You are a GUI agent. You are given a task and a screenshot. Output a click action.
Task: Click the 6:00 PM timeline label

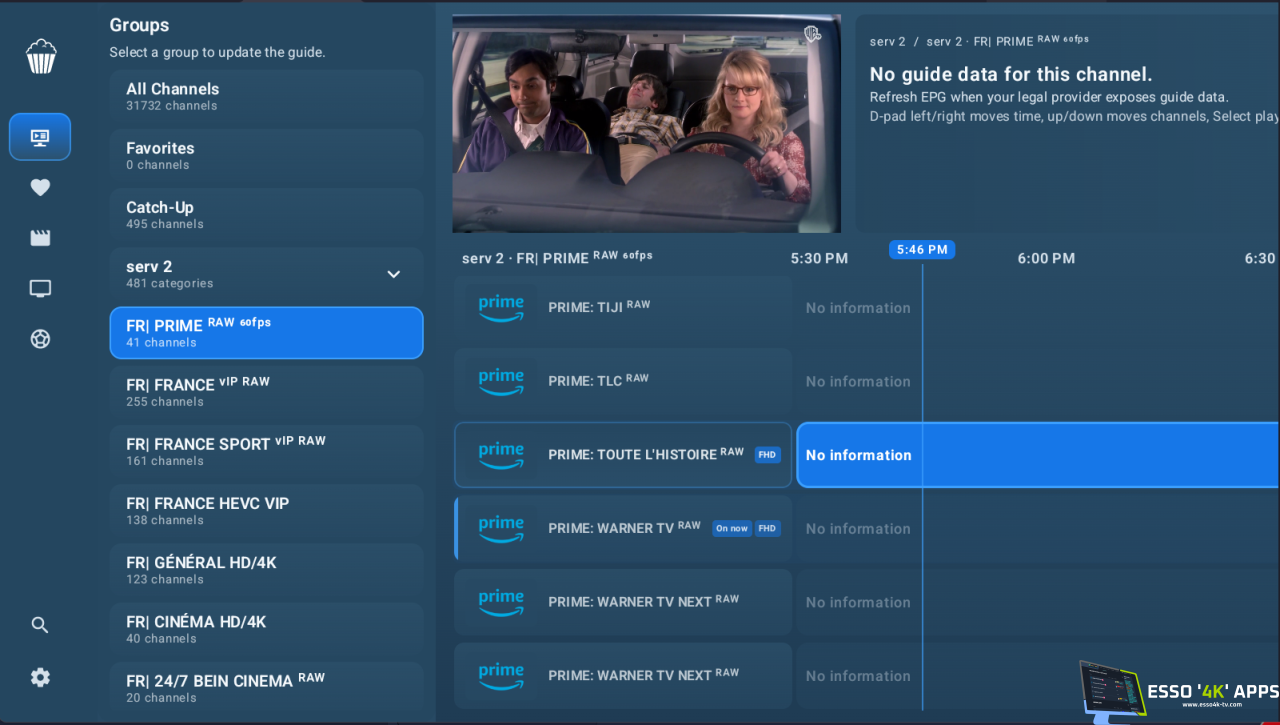coord(1046,258)
